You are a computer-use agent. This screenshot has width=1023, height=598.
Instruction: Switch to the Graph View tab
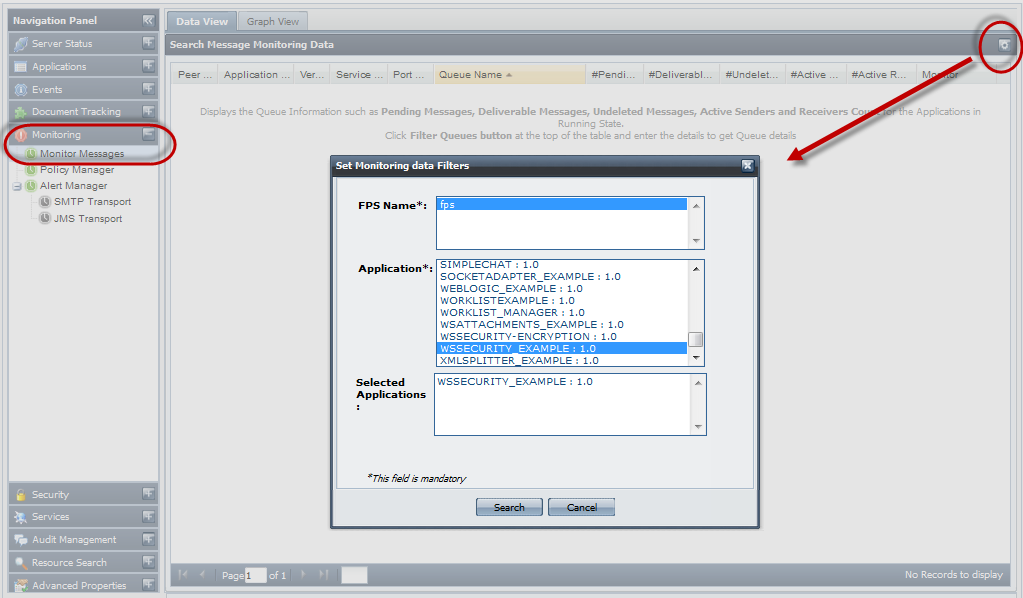pyautogui.click(x=273, y=21)
